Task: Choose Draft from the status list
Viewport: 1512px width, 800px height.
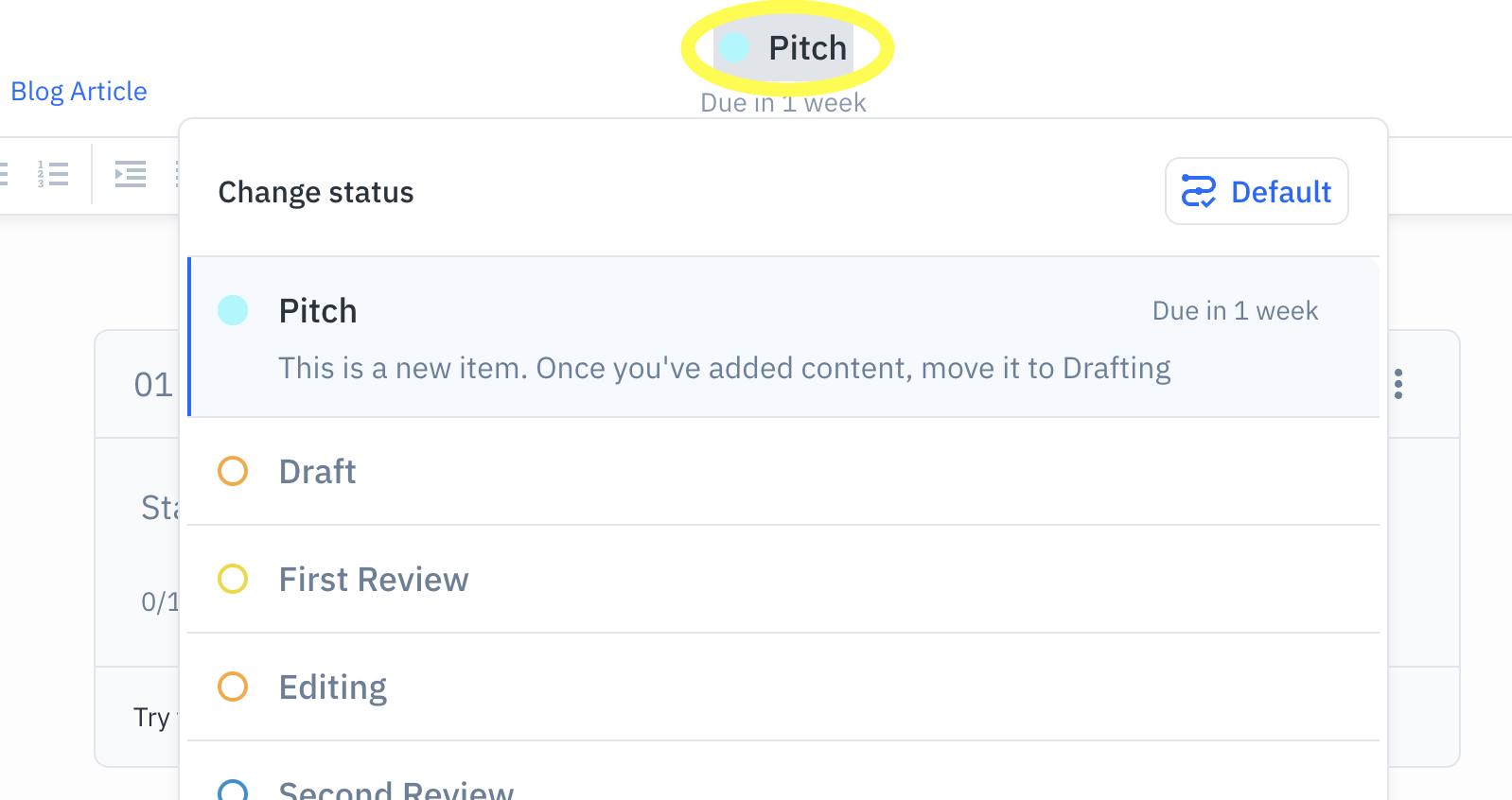Action: click(x=783, y=471)
